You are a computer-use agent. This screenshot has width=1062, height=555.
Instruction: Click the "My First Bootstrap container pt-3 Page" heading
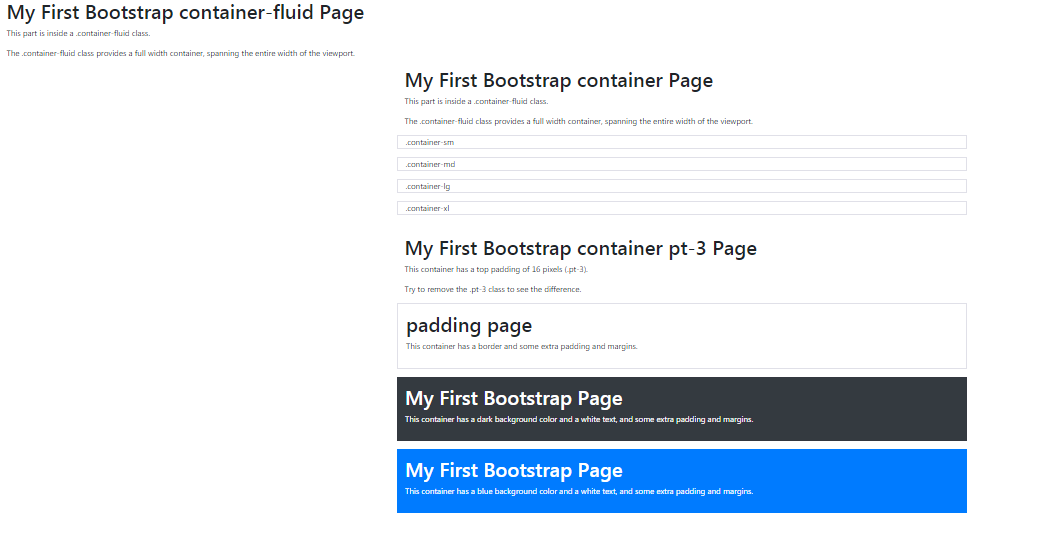pyautogui.click(x=580, y=249)
